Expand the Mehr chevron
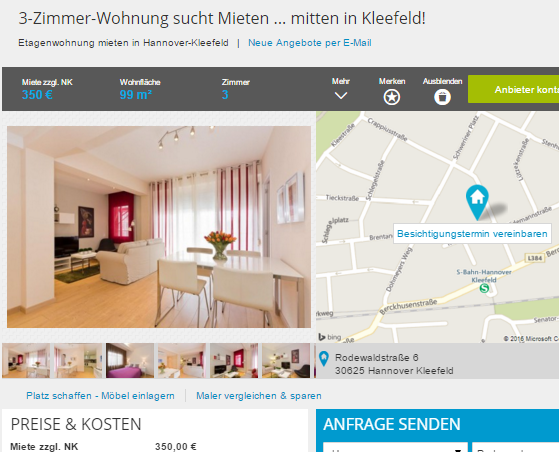 pyautogui.click(x=341, y=96)
